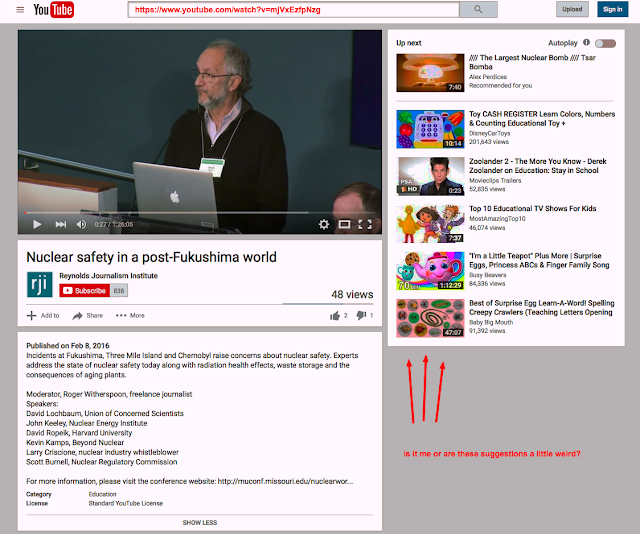Click Standard YouTube License text
The height and width of the screenshot is (534, 640).
(126, 503)
